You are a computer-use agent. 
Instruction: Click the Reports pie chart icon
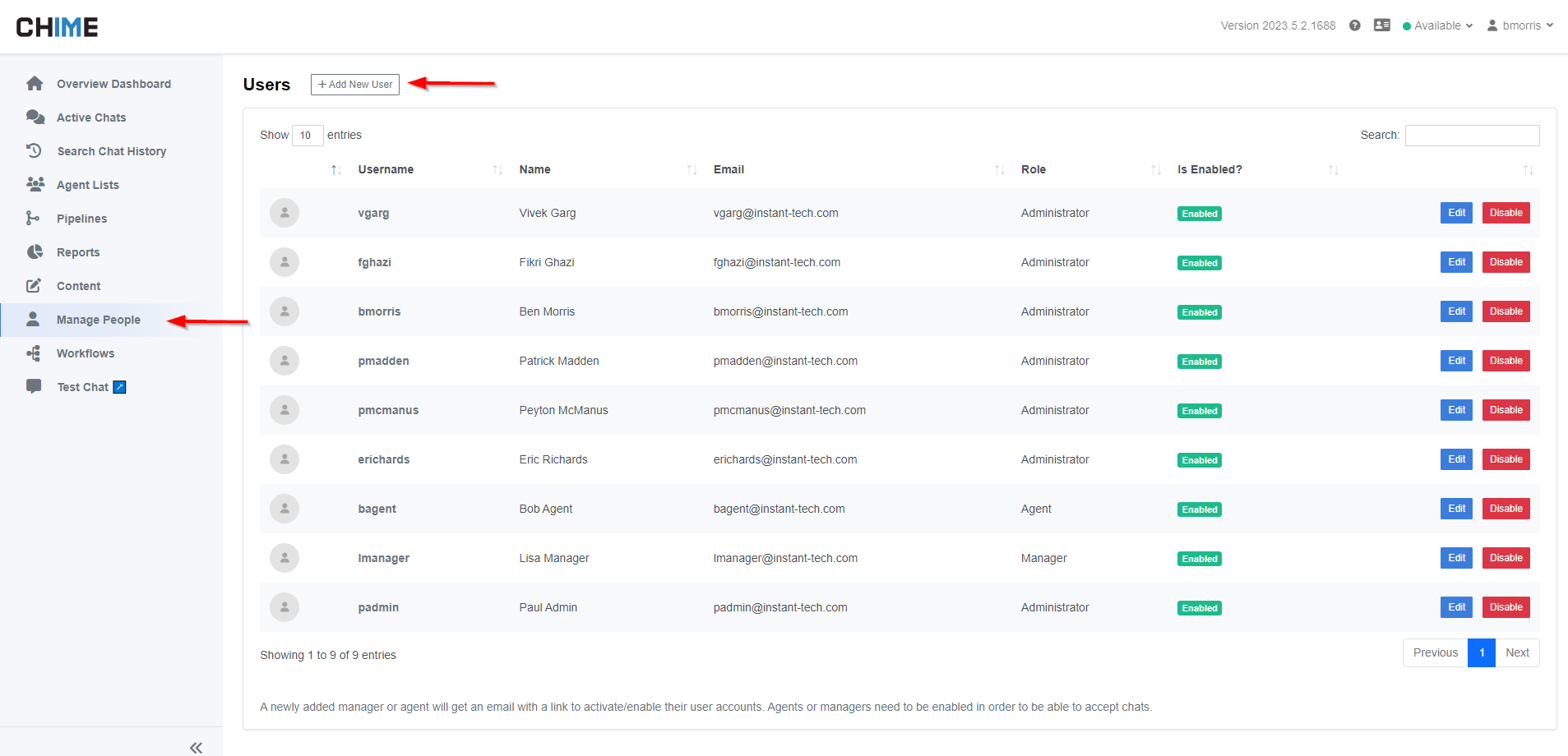click(x=35, y=252)
